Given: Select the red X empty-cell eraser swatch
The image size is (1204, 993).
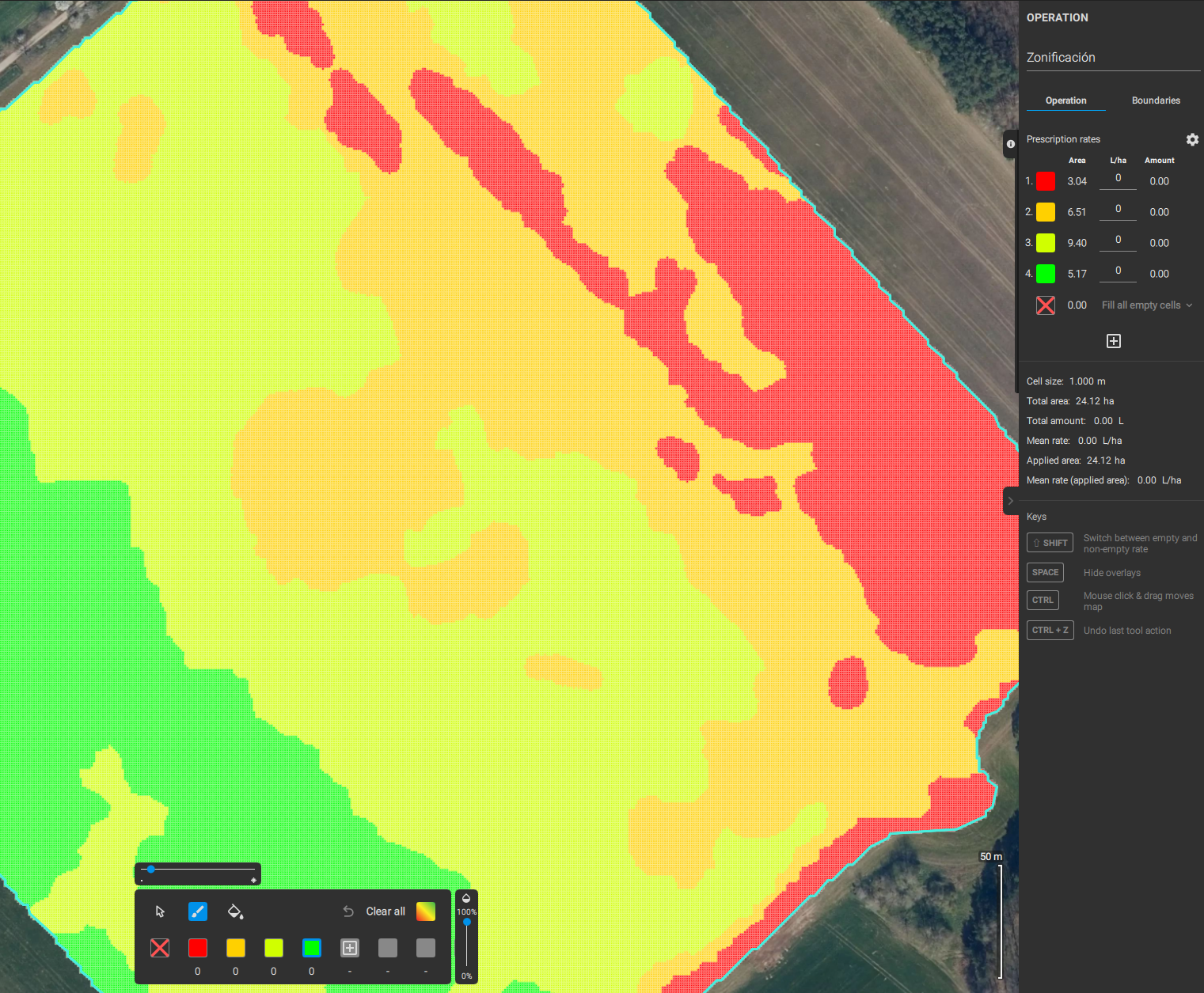Looking at the screenshot, I should pyautogui.click(x=159, y=947).
